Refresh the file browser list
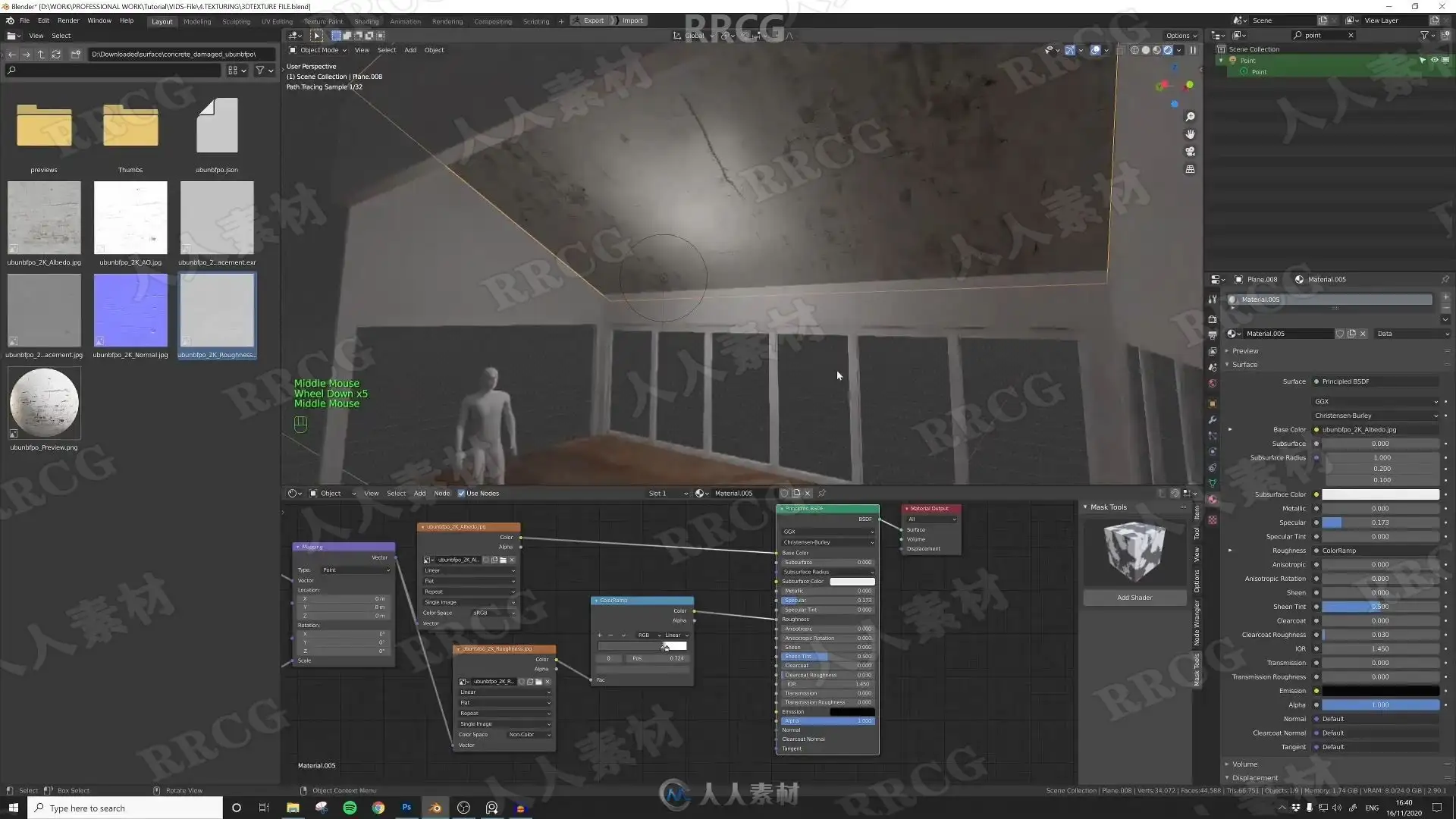The height and width of the screenshot is (819, 1456). pos(56,54)
